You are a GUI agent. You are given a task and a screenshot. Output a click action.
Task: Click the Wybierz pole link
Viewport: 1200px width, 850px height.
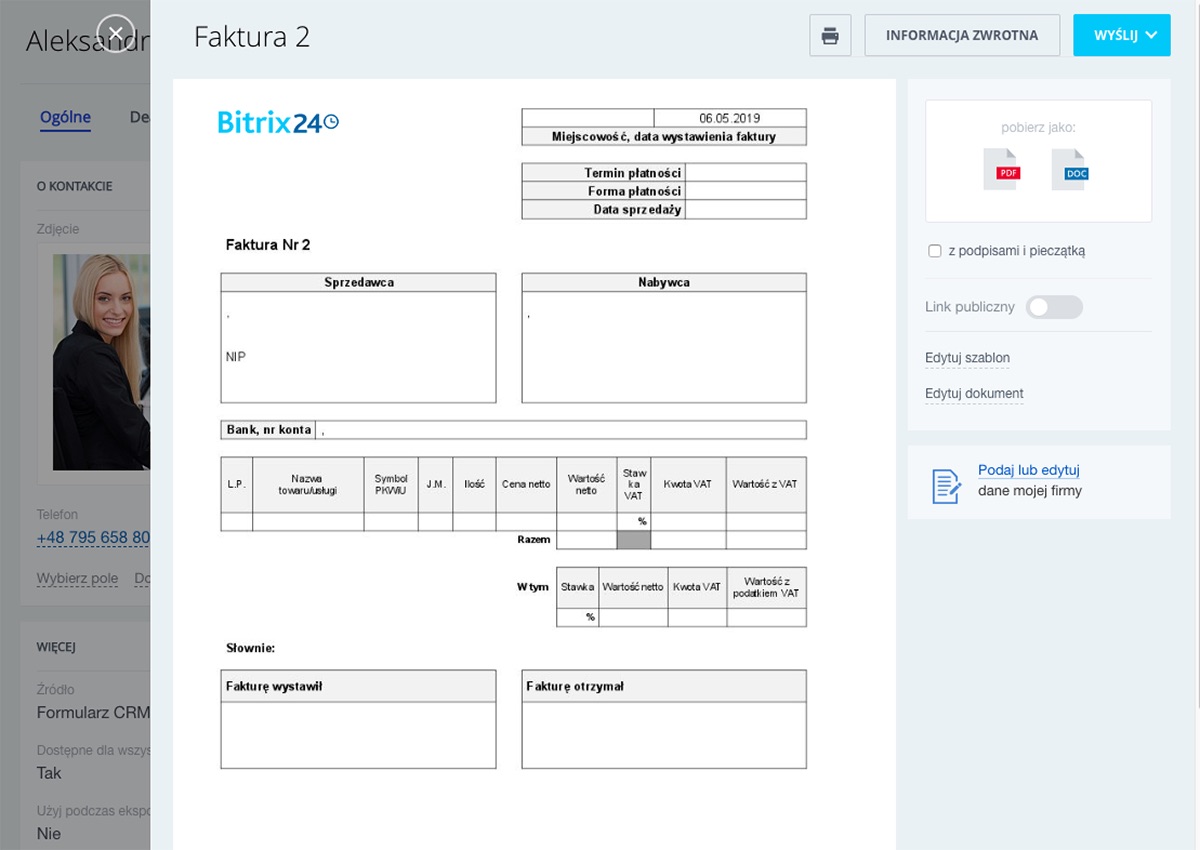77,578
